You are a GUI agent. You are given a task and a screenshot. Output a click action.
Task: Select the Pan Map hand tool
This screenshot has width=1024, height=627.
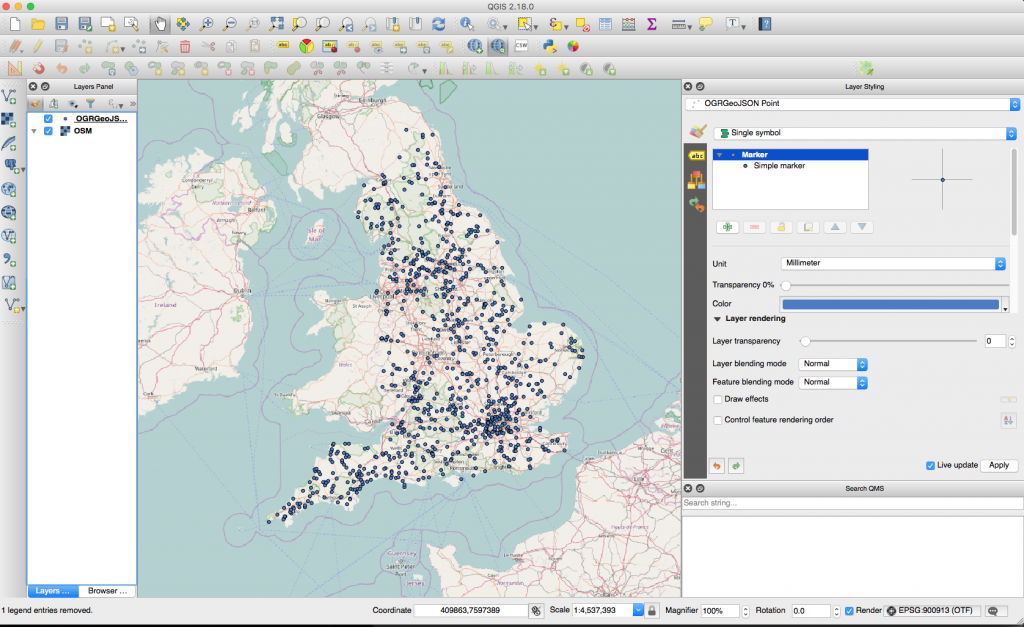tap(160, 23)
